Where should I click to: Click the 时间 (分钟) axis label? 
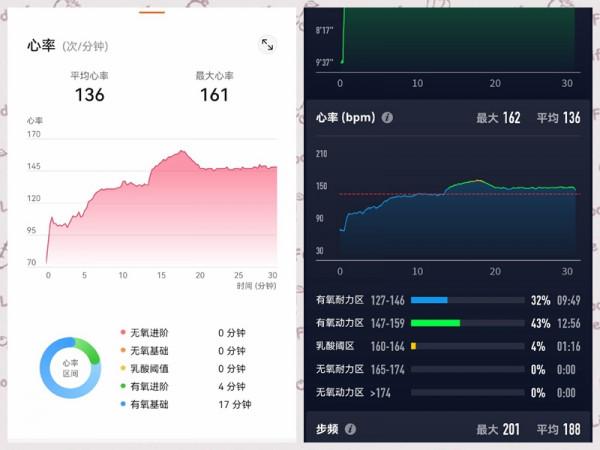click(x=256, y=286)
